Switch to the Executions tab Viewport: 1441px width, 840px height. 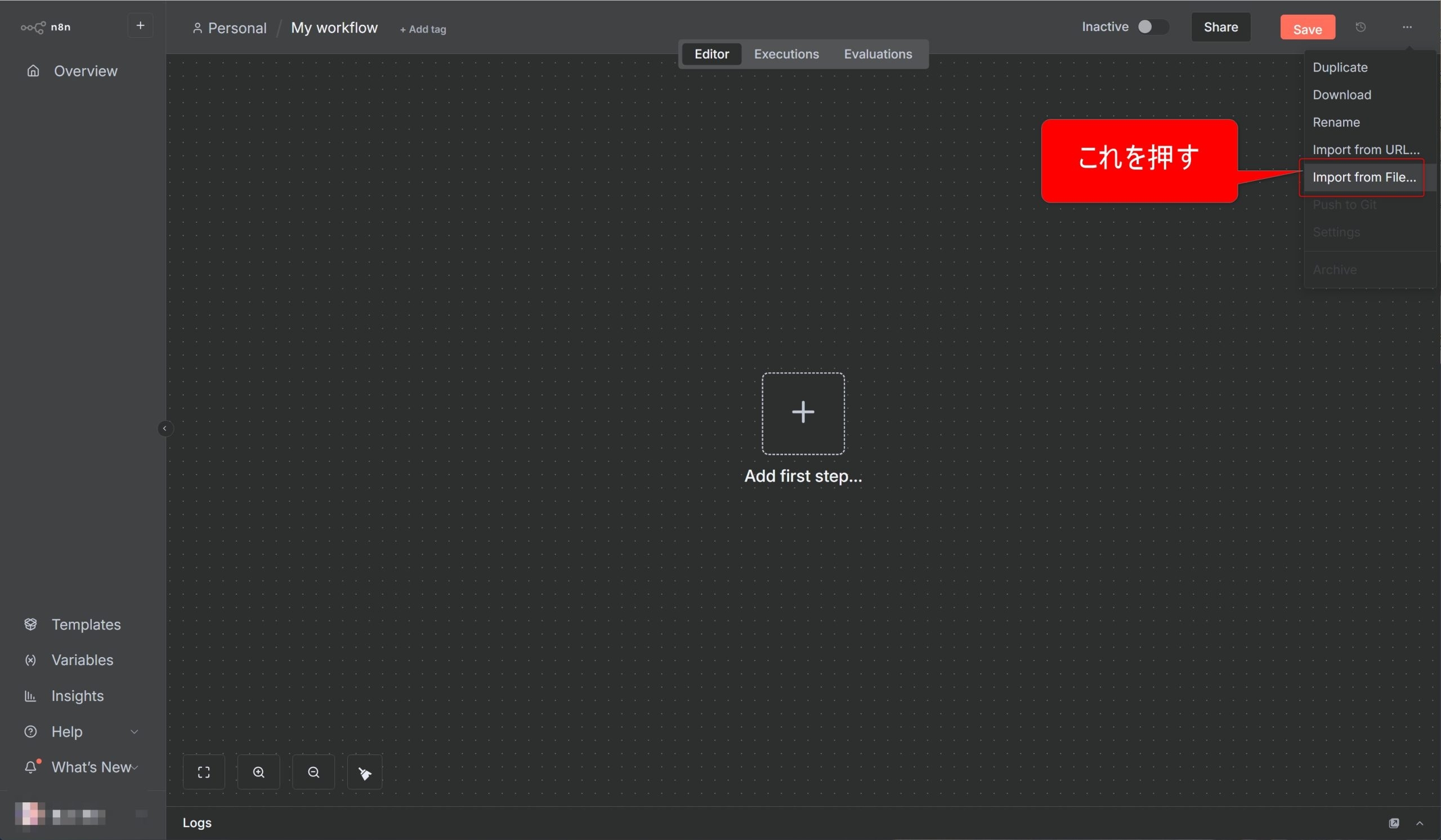tap(786, 53)
